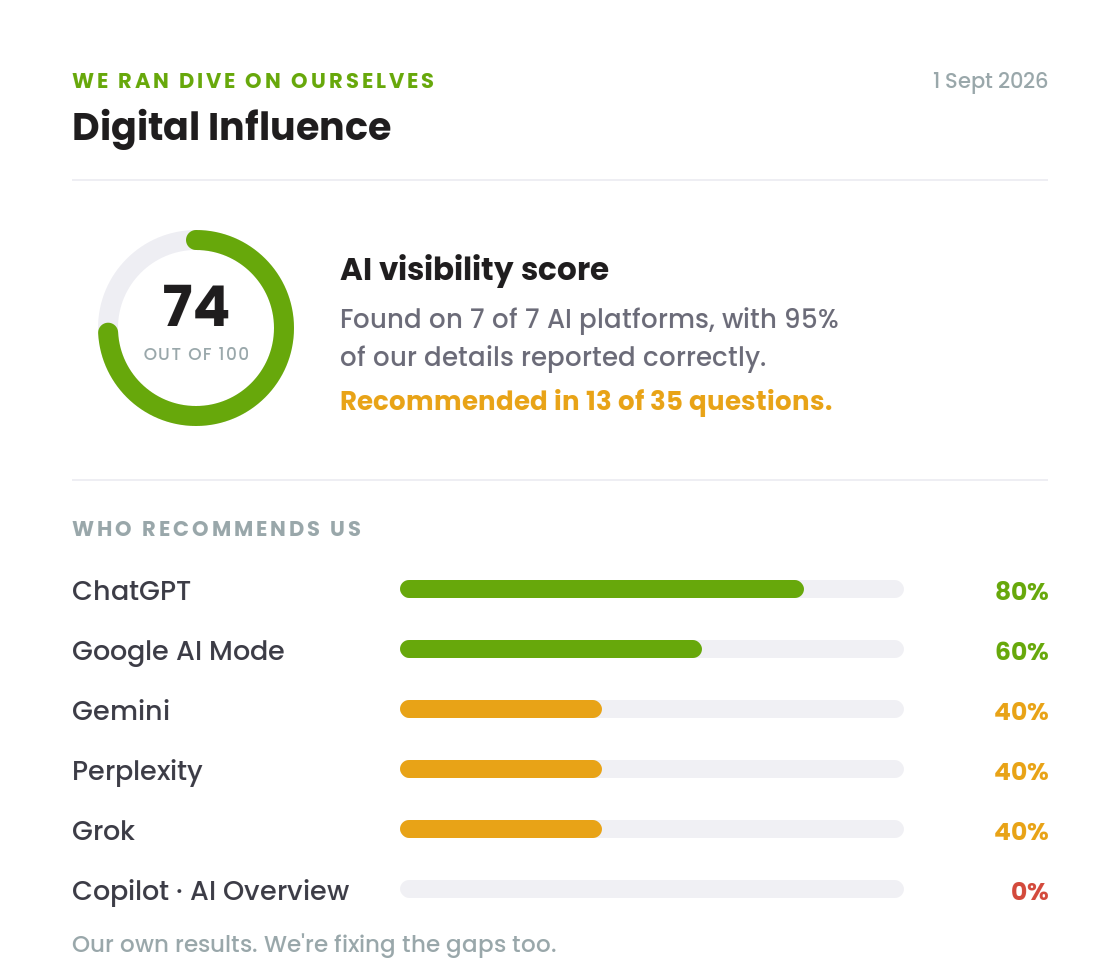This screenshot has height=972, width=1120.
Task: Click the Grok progress bar
Action: (651, 829)
